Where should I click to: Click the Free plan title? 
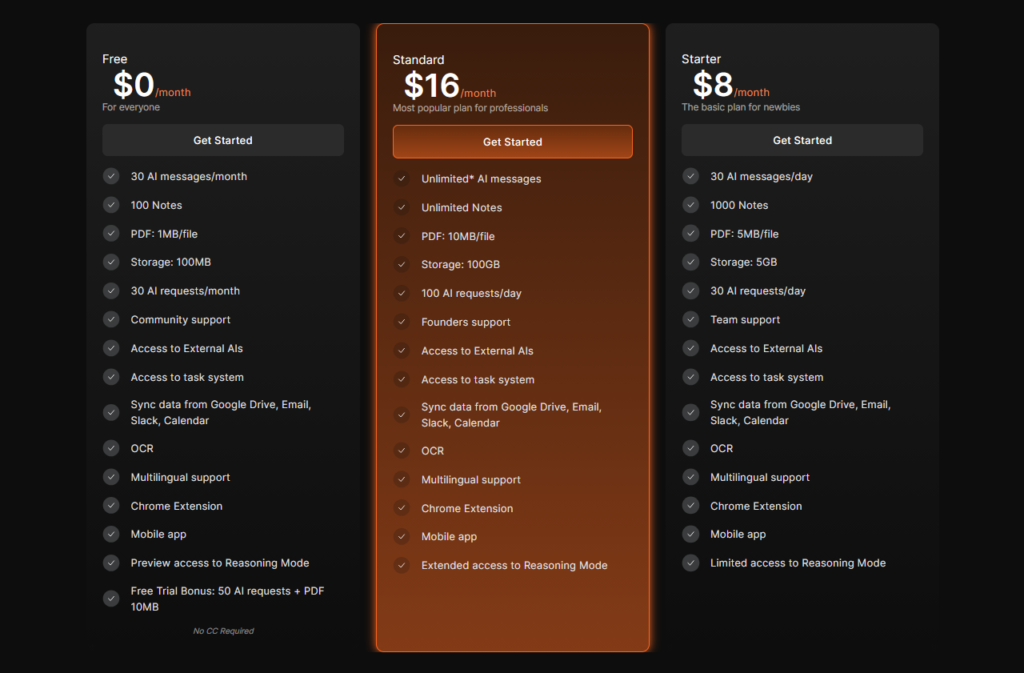click(115, 59)
